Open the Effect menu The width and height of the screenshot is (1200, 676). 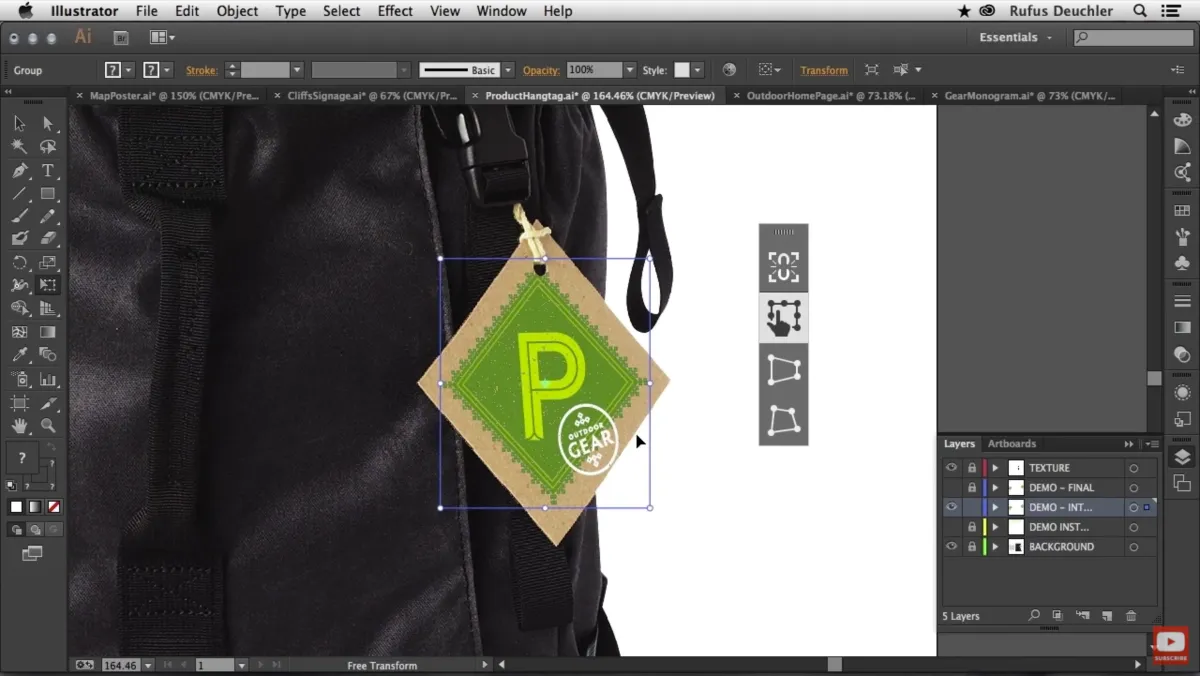click(395, 11)
